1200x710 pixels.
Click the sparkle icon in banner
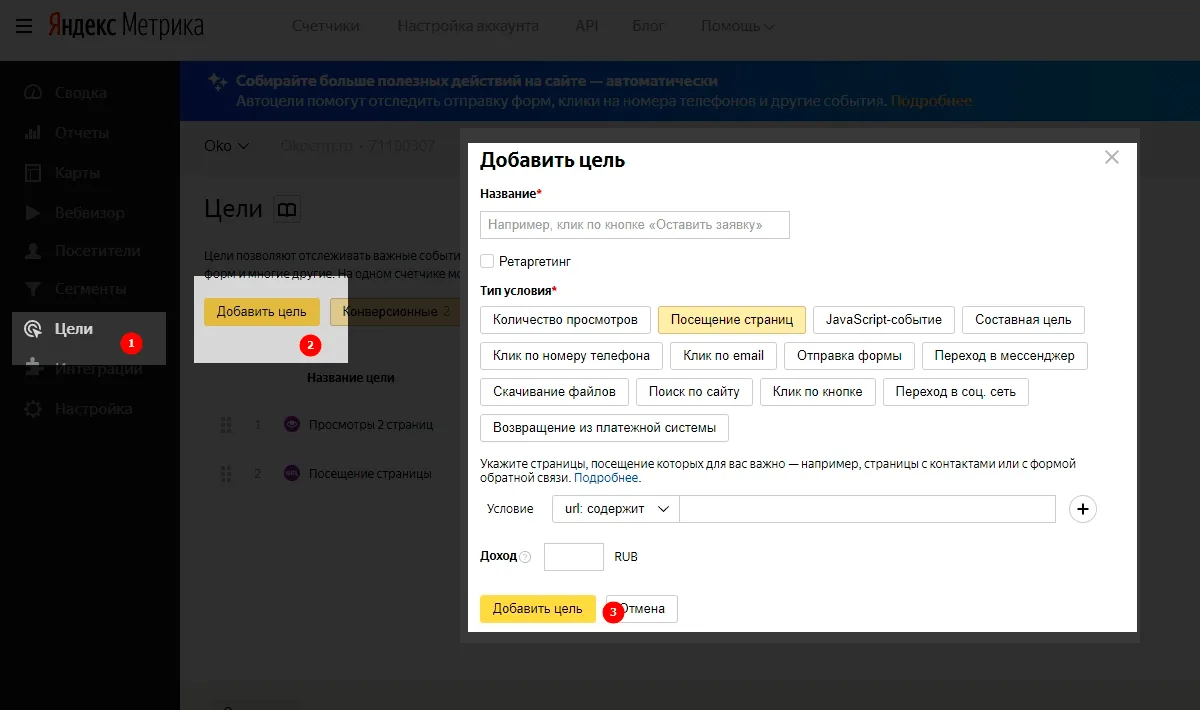coord(217,82)
